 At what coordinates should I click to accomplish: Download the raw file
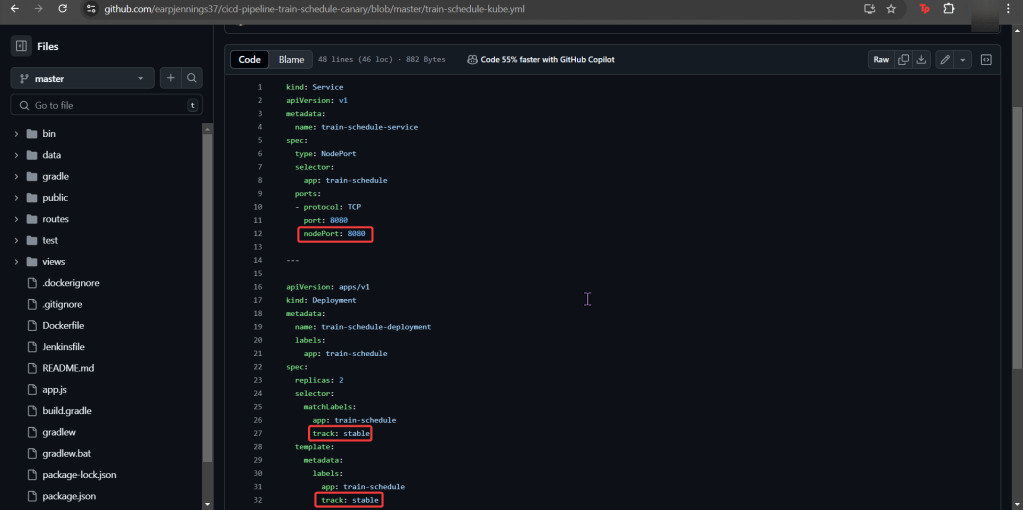pos(921,60)
